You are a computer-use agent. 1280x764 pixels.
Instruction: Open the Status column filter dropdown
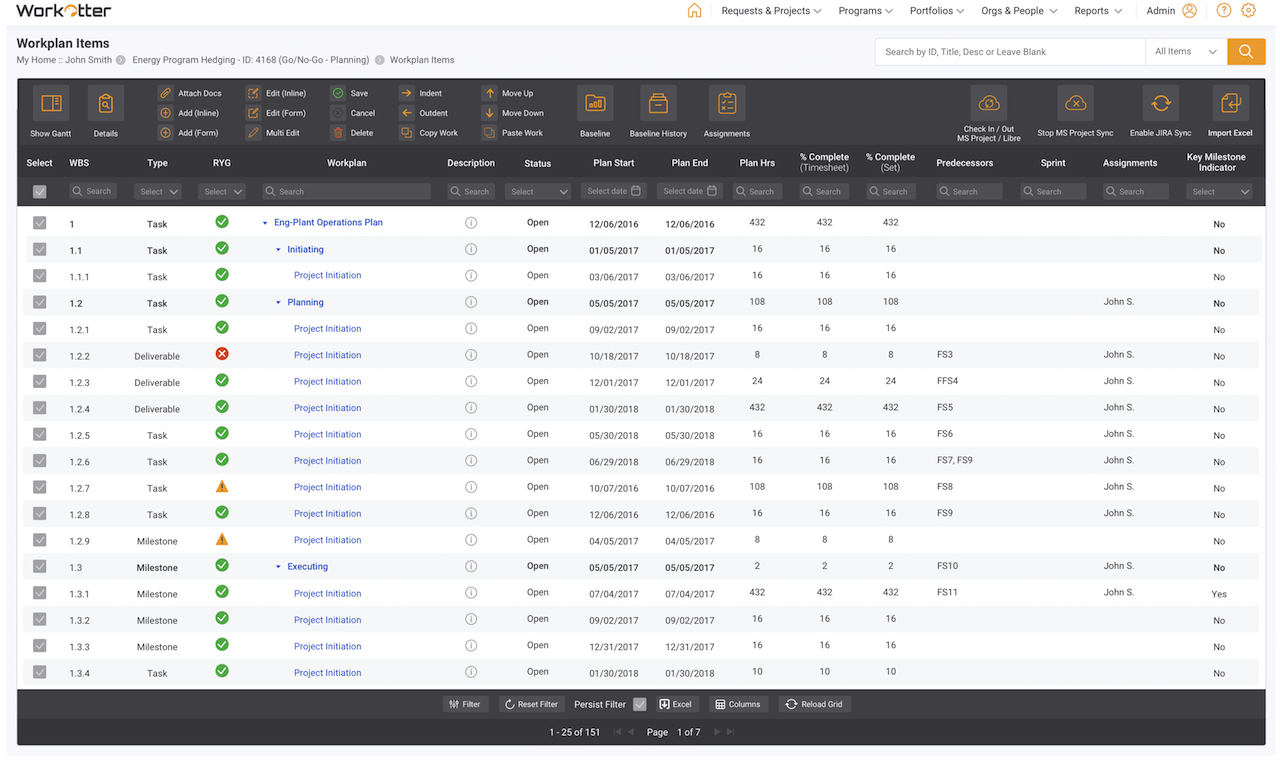pos(537,190)
